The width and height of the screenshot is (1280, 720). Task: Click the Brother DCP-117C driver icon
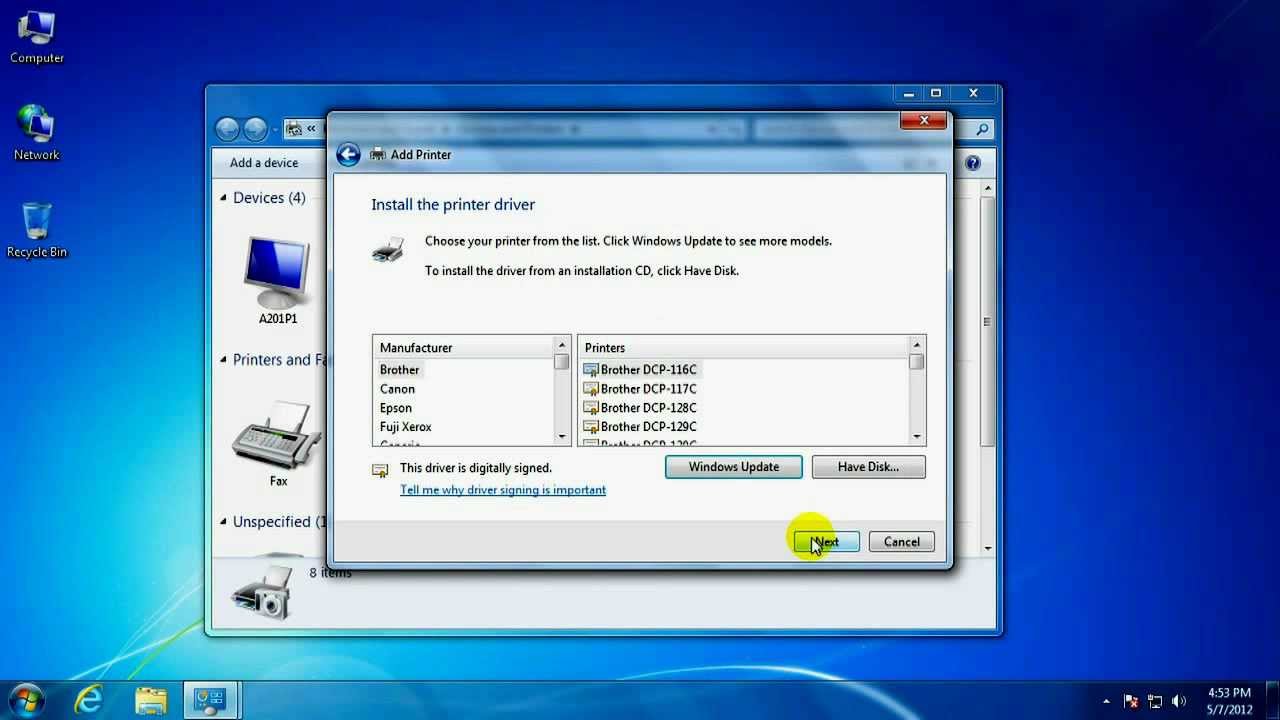point(590,389)
